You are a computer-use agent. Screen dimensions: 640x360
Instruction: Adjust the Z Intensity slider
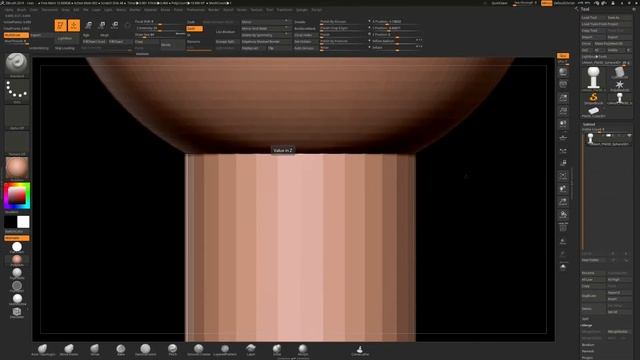click(x=159, y=29)
